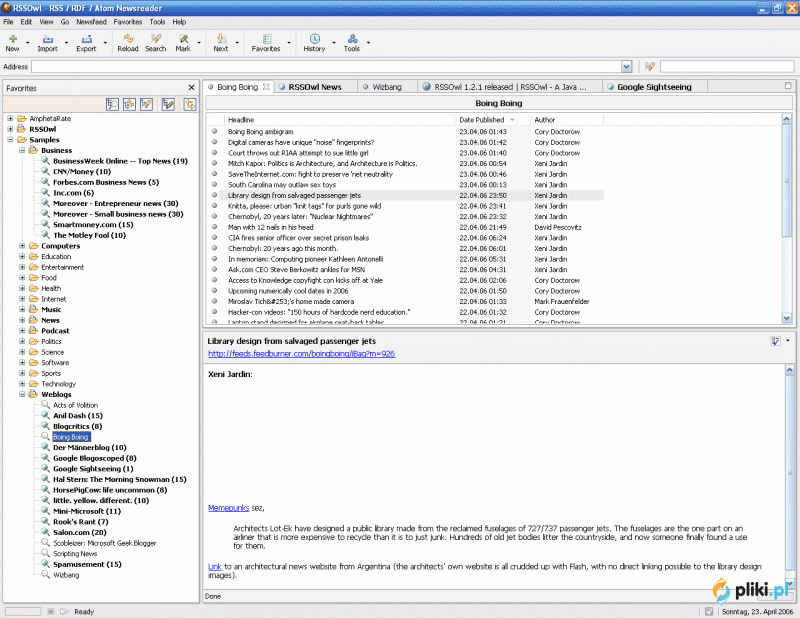This screenshot has height=618, width=800.
Task: Click the read-status dot for Boing Boing ambigram
Action: coord(215,131)
